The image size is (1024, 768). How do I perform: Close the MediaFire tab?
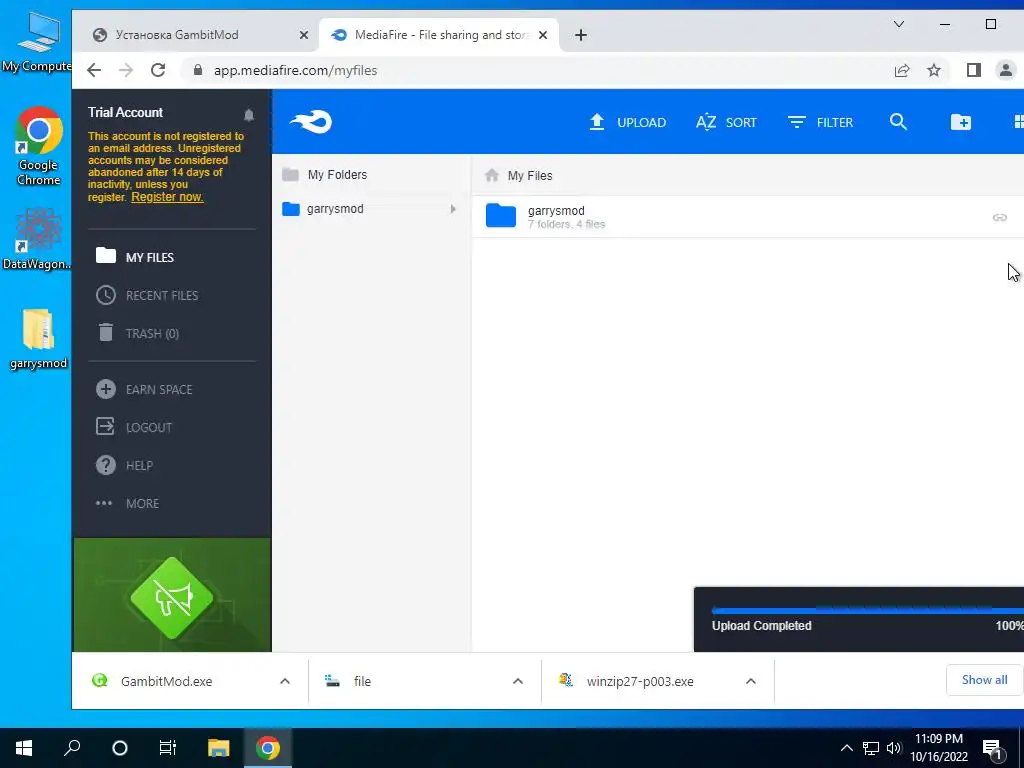coord(543,35)
